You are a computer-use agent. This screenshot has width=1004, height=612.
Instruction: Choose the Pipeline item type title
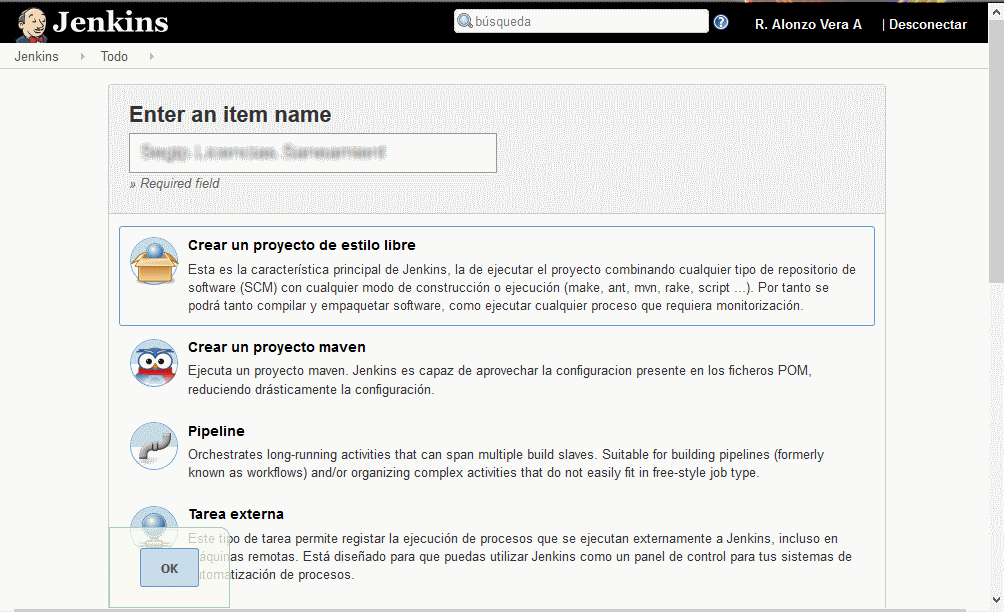[216, 431]
